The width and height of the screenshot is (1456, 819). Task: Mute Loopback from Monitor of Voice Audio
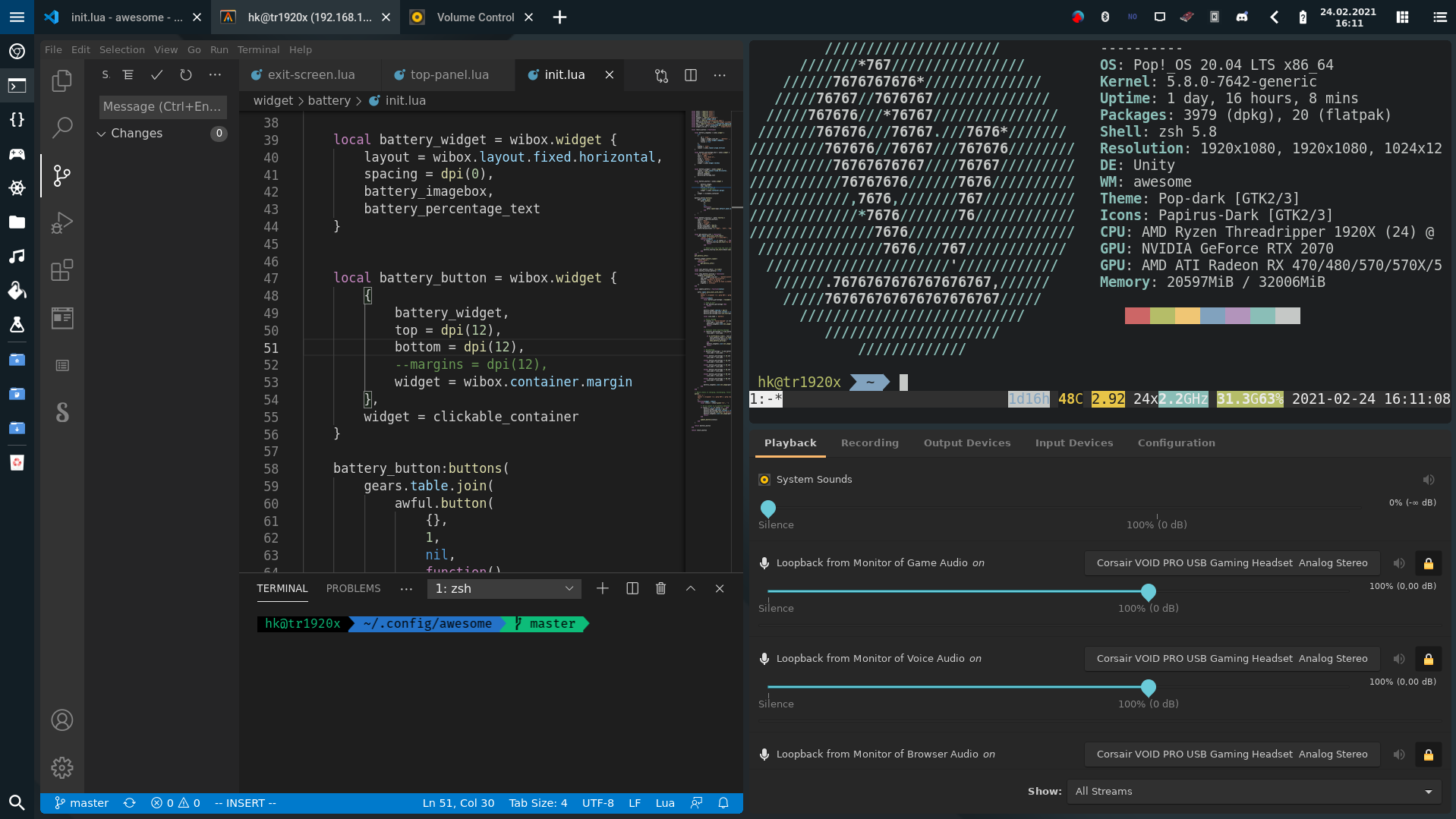[x=1399, y=659]
